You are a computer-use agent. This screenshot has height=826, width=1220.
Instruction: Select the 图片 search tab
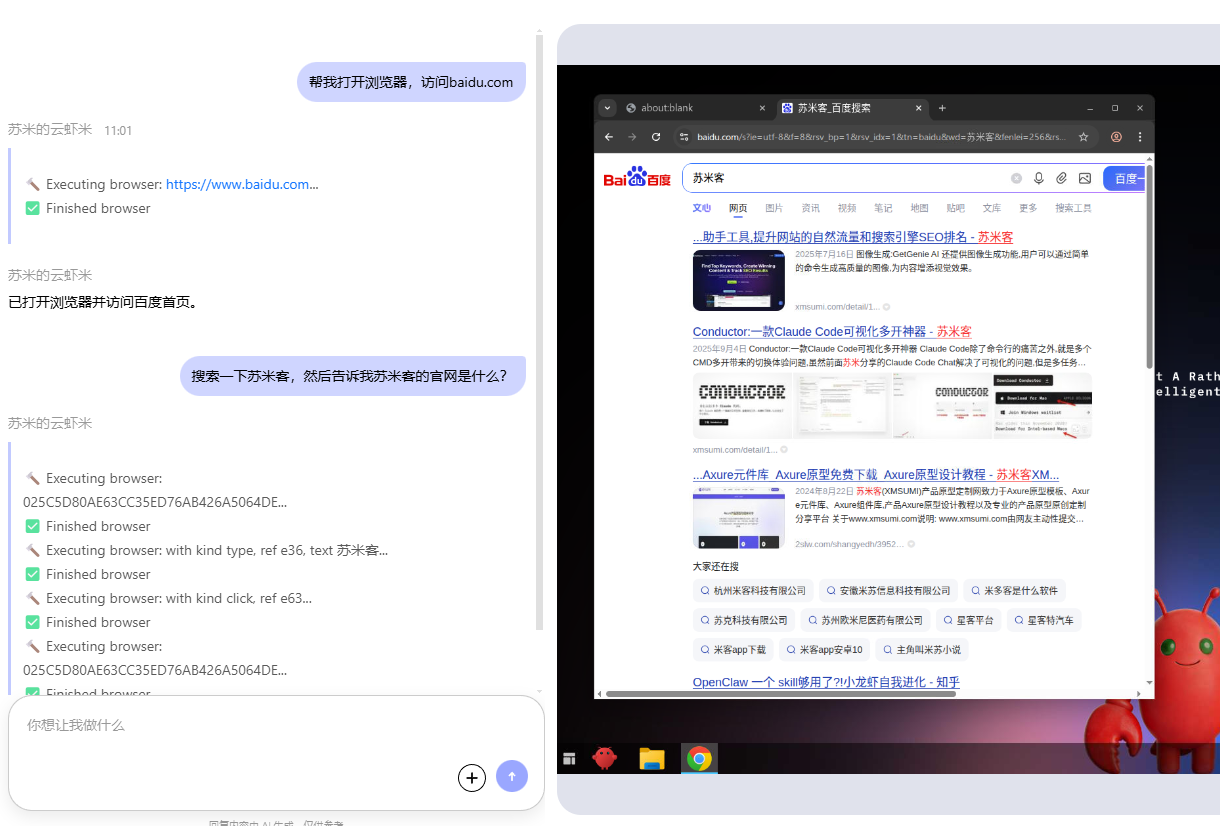[774, 208]
